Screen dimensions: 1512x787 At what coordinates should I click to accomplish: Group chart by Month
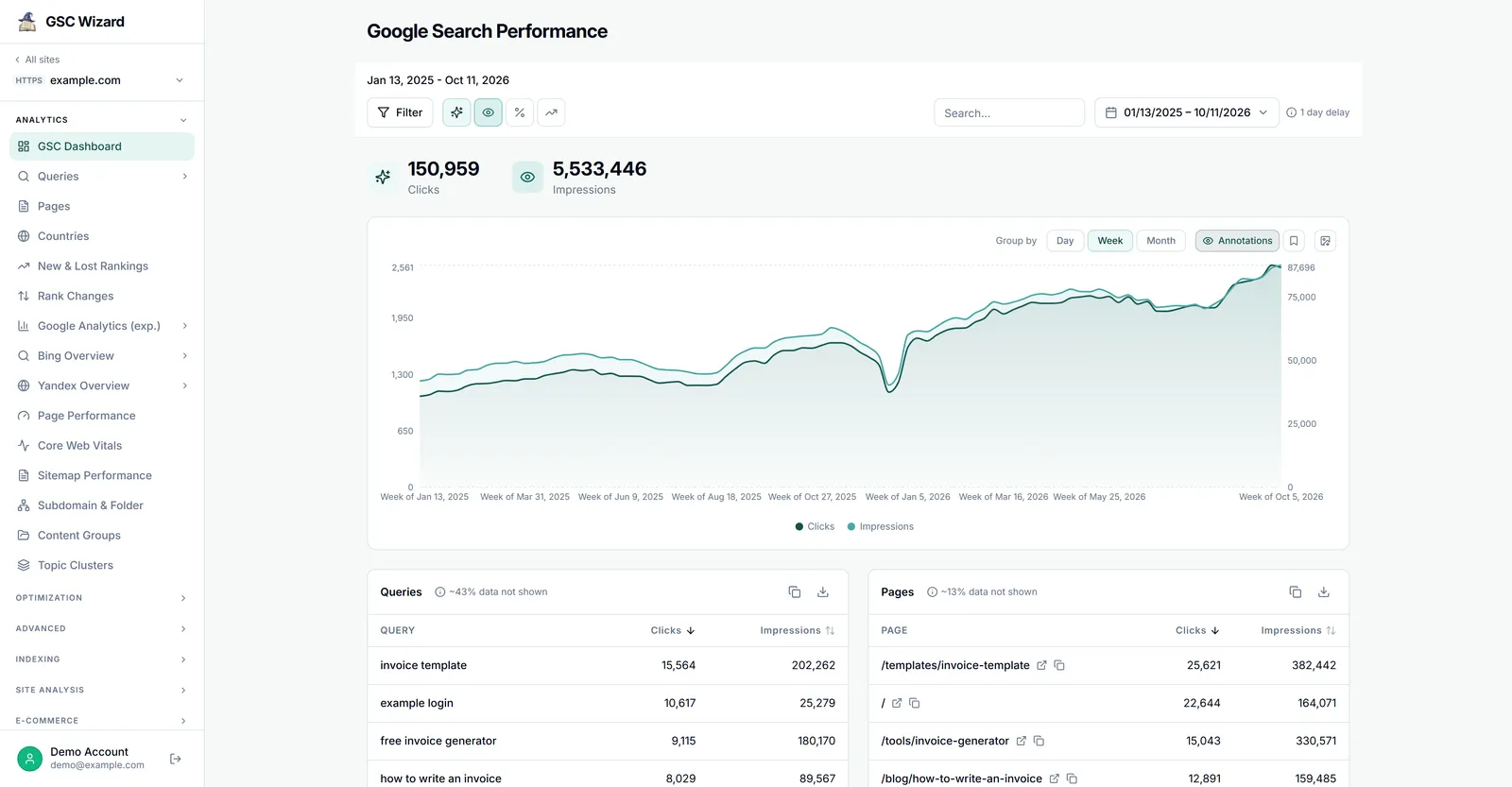1160,241
